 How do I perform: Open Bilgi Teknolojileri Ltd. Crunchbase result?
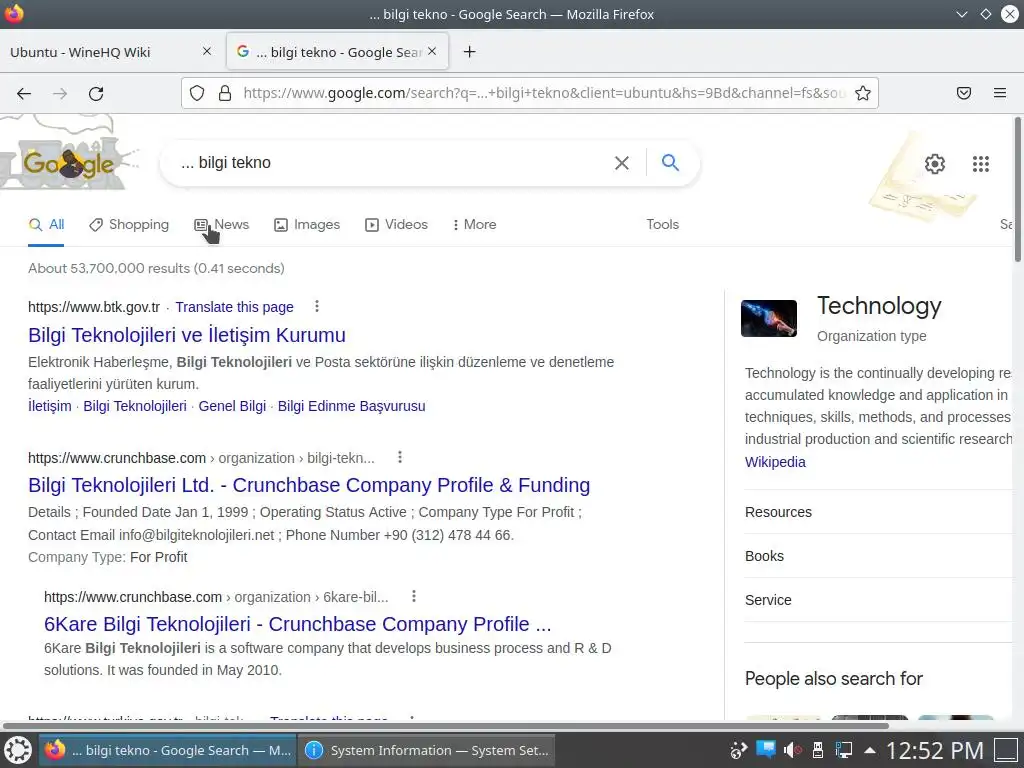pyautogui.click(x=309, y=485)
